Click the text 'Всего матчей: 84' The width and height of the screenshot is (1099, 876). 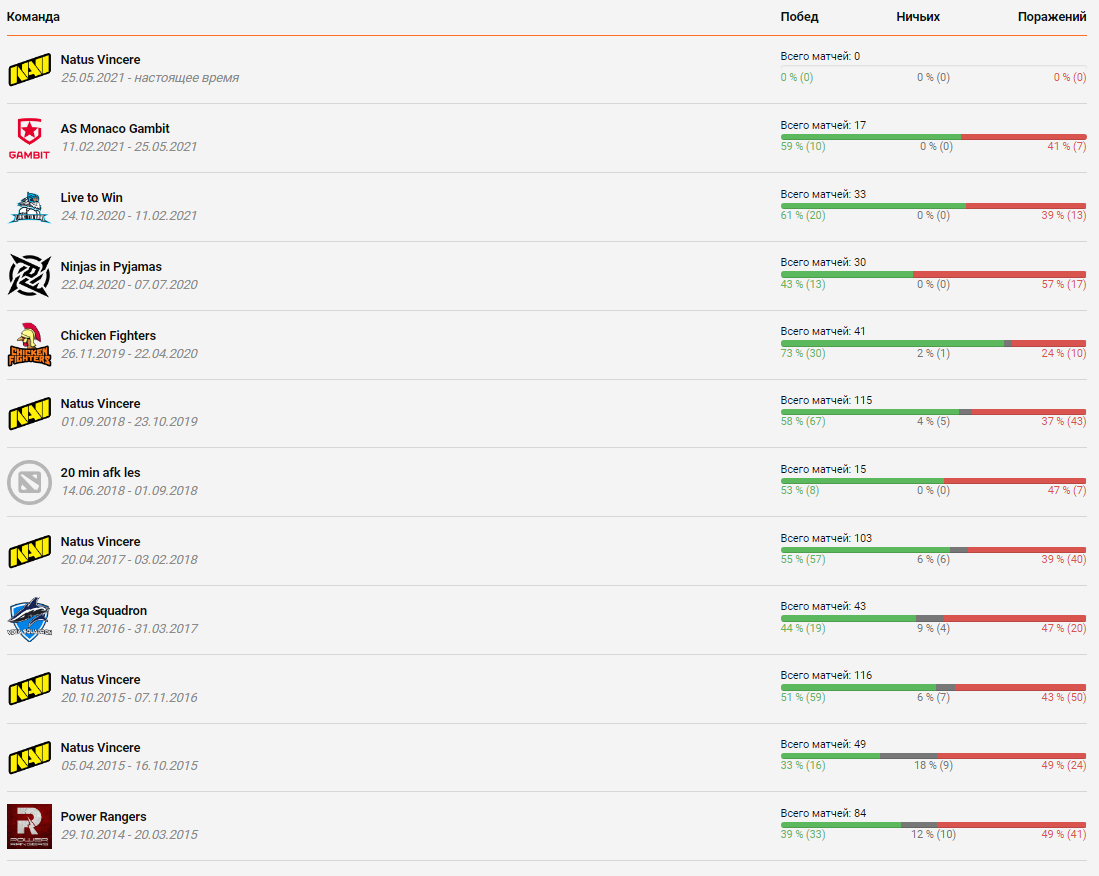[824, 813]
